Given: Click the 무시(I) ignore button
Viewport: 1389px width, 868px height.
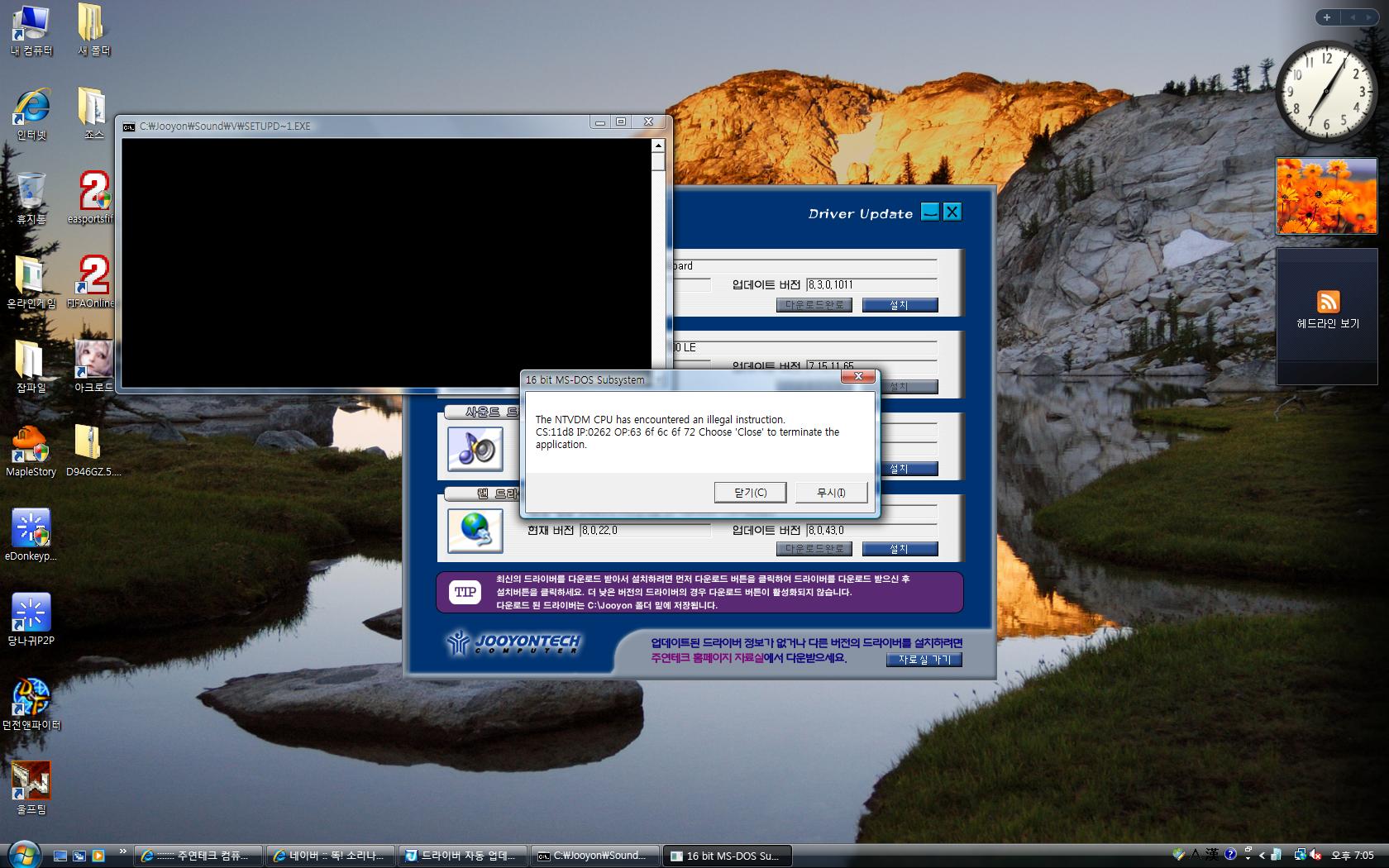Looking at the screenshot, I should pos(831,493).
